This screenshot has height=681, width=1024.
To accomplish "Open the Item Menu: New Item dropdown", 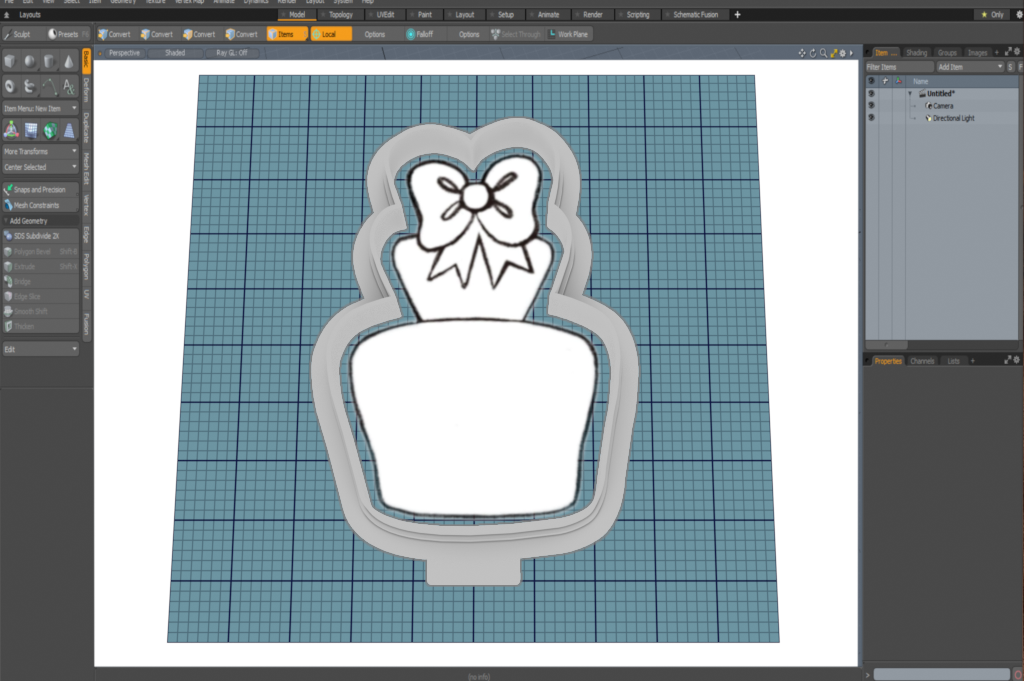I will tap(40, 108).
